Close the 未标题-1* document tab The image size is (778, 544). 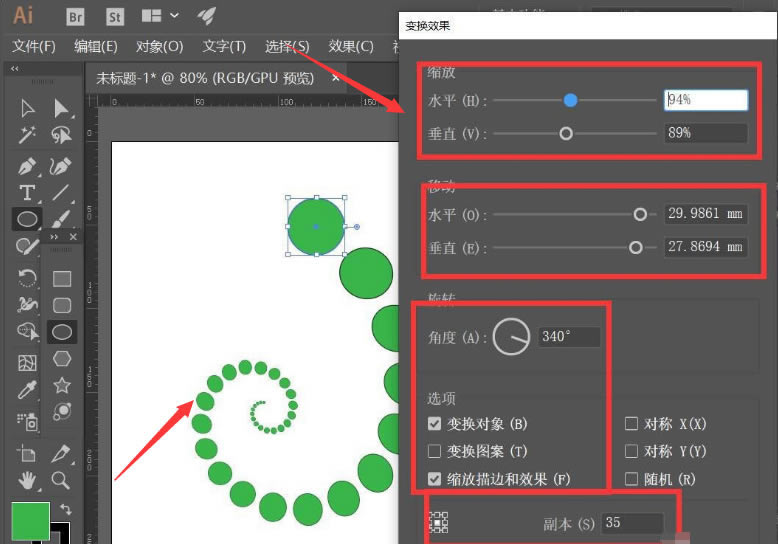(336, 78)
